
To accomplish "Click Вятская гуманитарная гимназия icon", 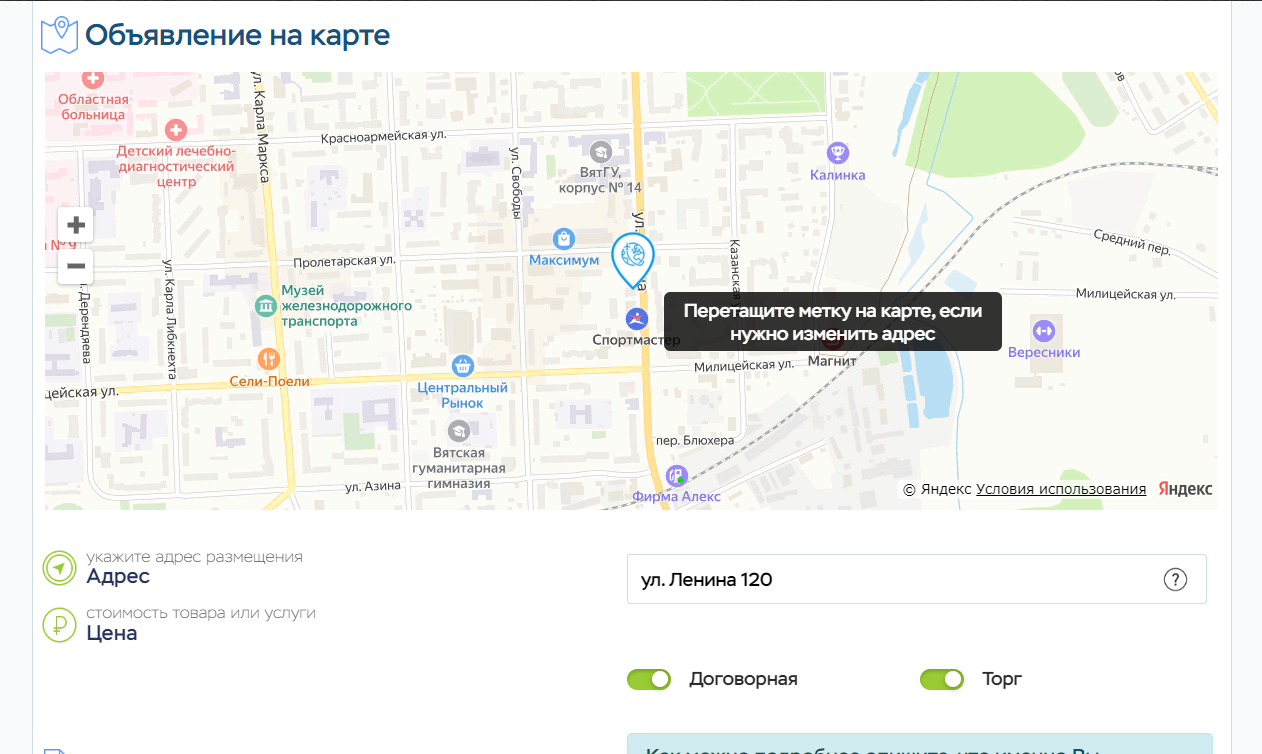I will pos(459,431).
